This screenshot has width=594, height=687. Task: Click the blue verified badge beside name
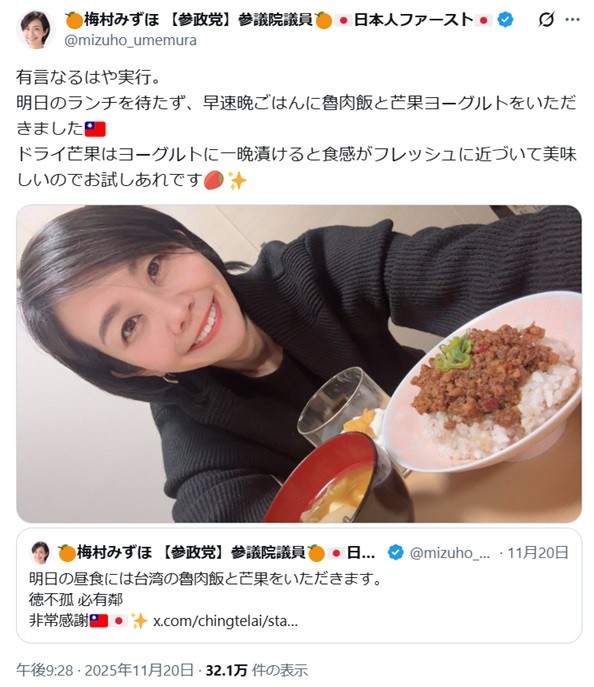(506, 20)
